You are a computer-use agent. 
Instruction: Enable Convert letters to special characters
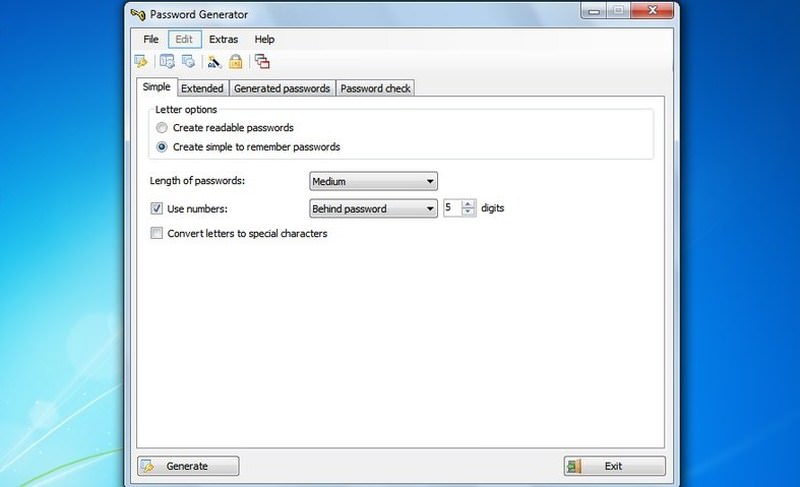[157, 234]
